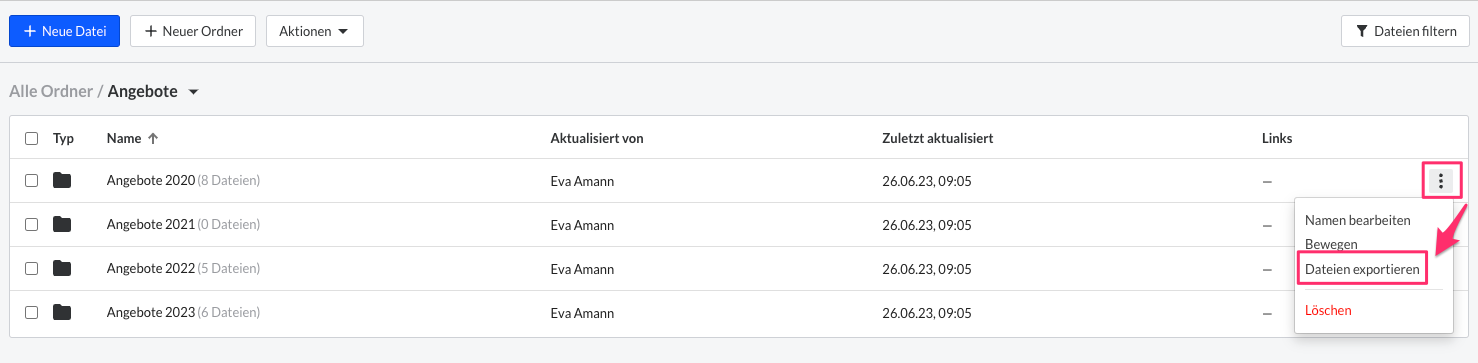
Task: Select Bewegen in the context menu
Action: [x=1331, y=244]
